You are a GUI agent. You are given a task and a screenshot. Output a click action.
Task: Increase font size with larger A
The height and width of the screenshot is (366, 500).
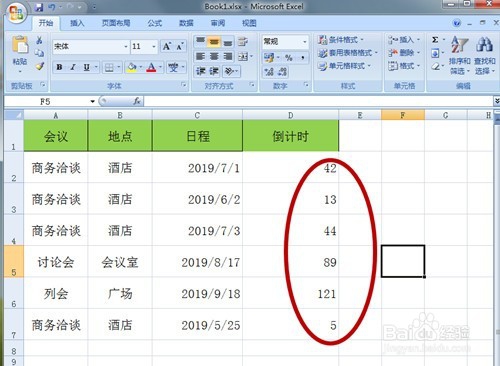click(x=166, y=46)
